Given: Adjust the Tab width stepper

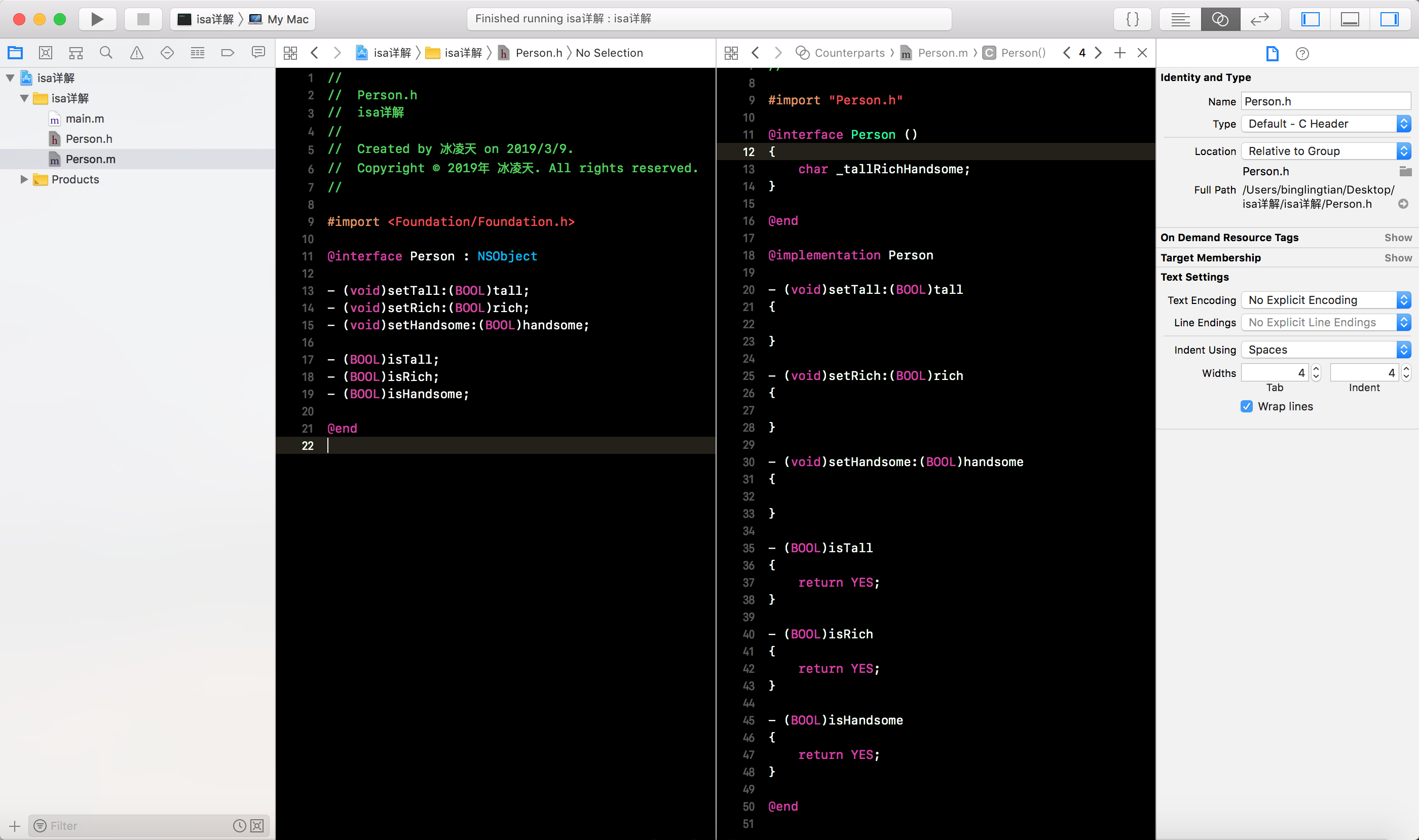Looking at the screenshot, I should [1316, 372].
